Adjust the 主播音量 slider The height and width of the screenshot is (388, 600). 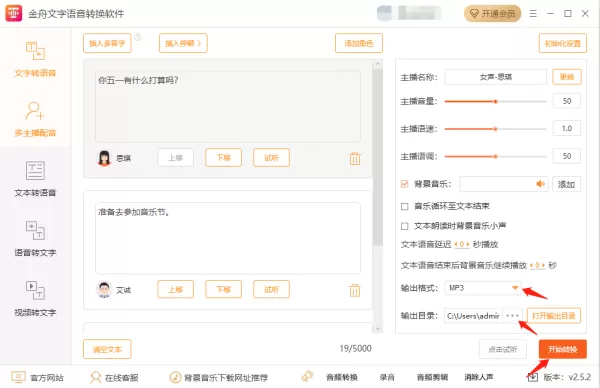[x=496, y=101]
